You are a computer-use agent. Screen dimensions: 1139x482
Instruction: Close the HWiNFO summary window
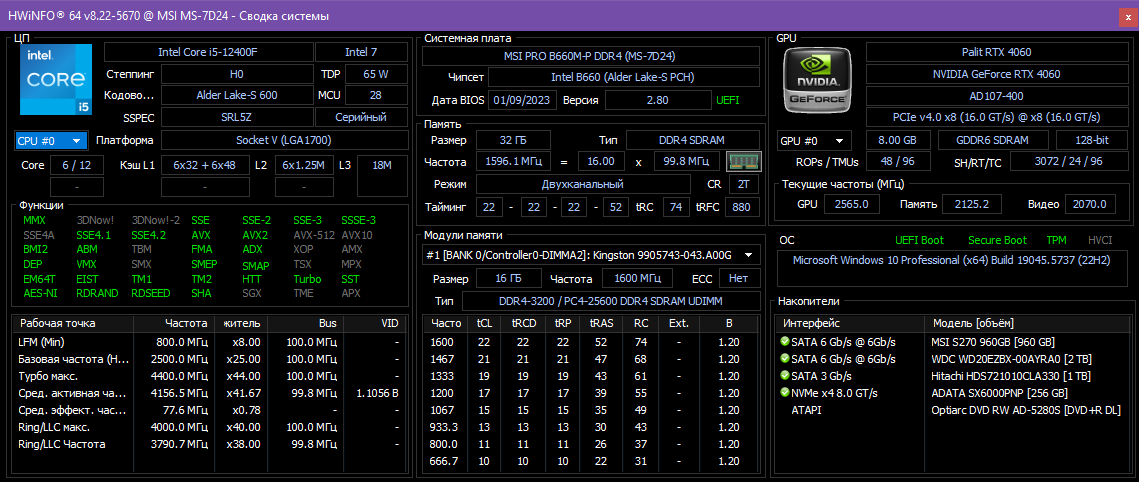coord(1128,15)
